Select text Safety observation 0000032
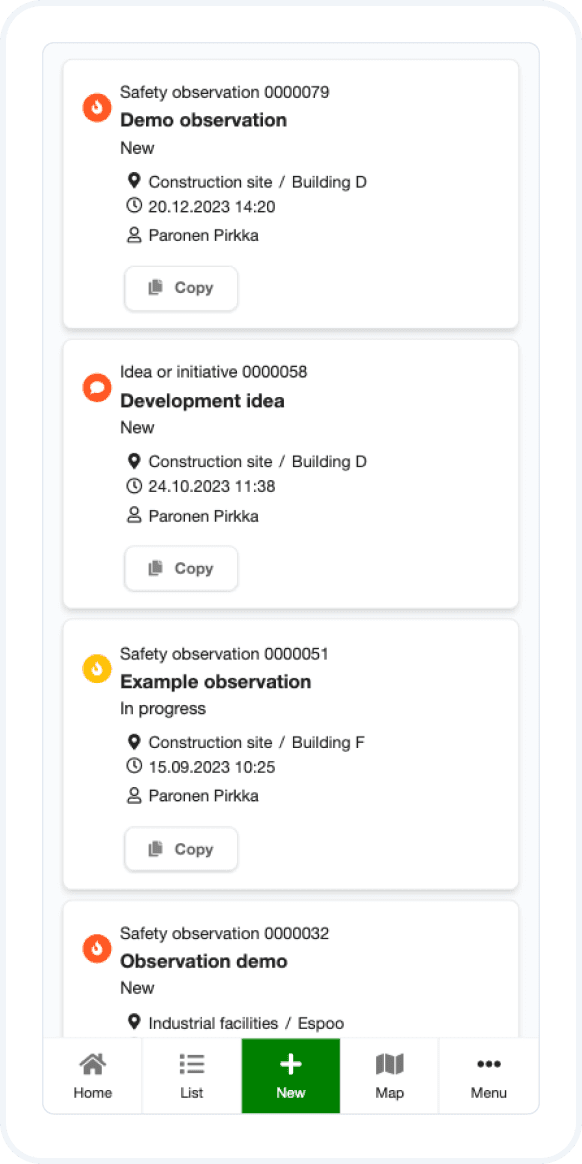Image resolution: width=582 pixels, height=1164 pixels. point(225,933)
